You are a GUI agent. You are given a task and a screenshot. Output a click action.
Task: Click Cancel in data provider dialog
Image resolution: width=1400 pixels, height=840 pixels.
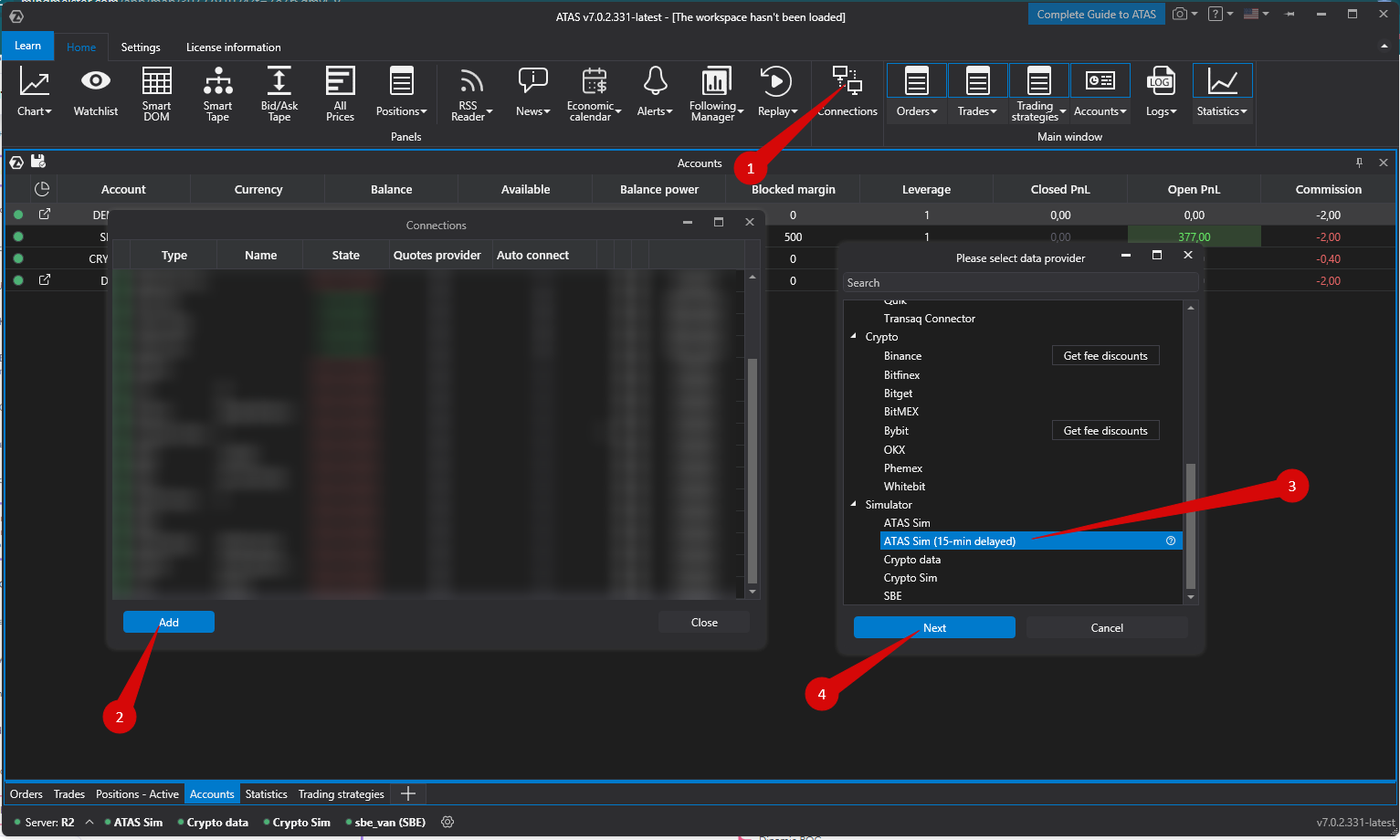1107,627
